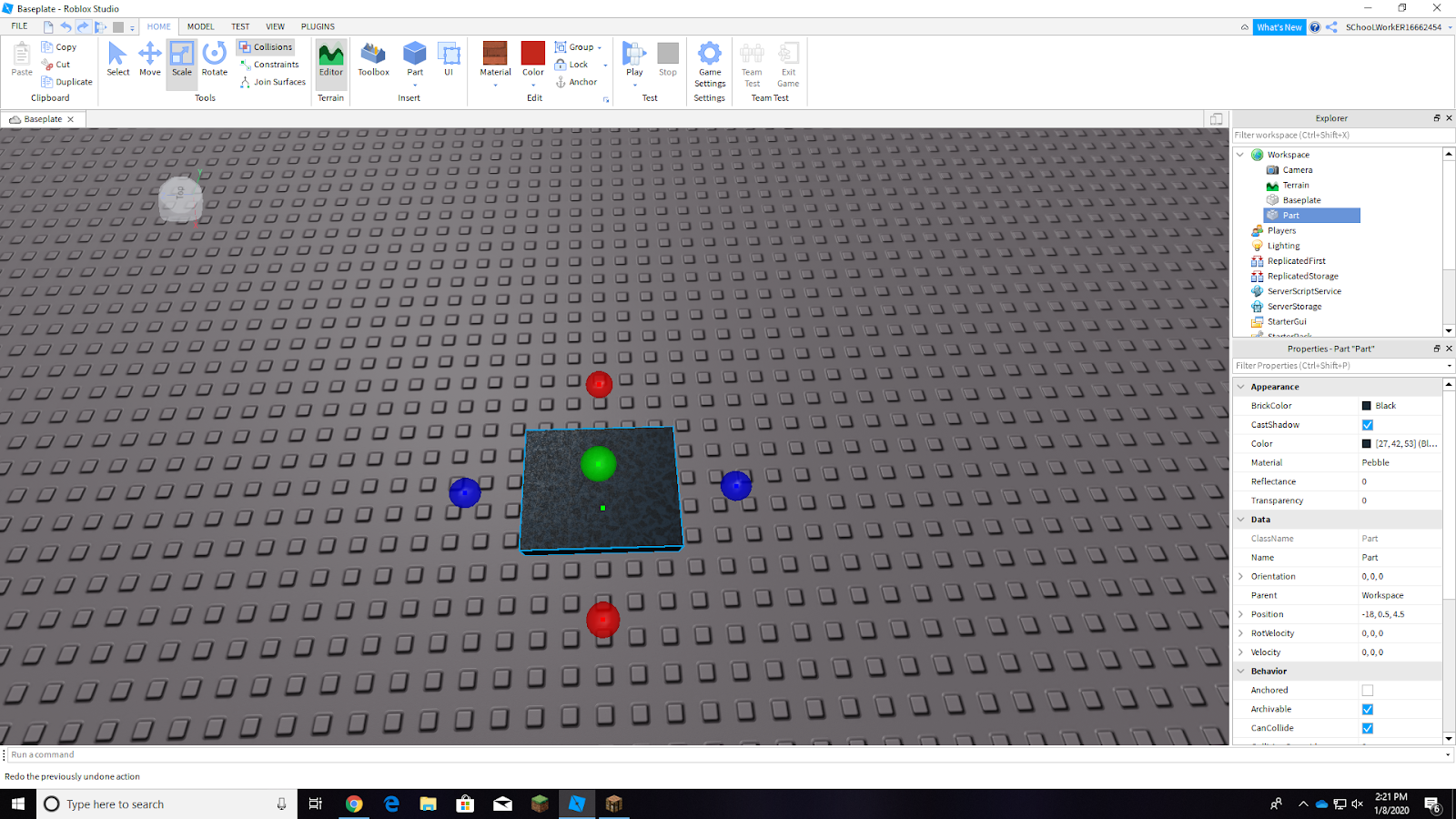Image resolution: width=1456 pixels, height=819 pixels.
Task: Open the Color dropdown arrow
Action: point(533,86)
